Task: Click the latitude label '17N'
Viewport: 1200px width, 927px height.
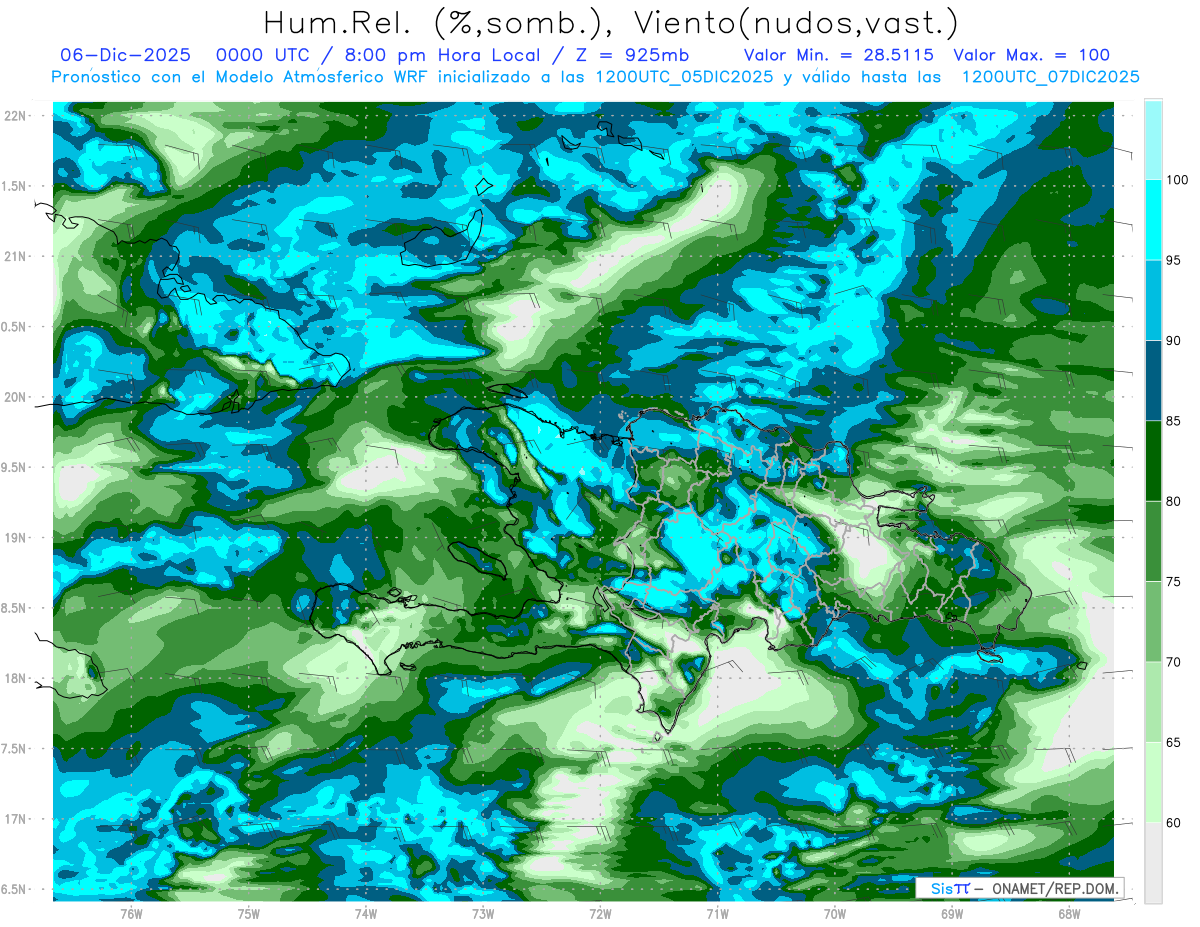Action: click(x=16, y=819)
